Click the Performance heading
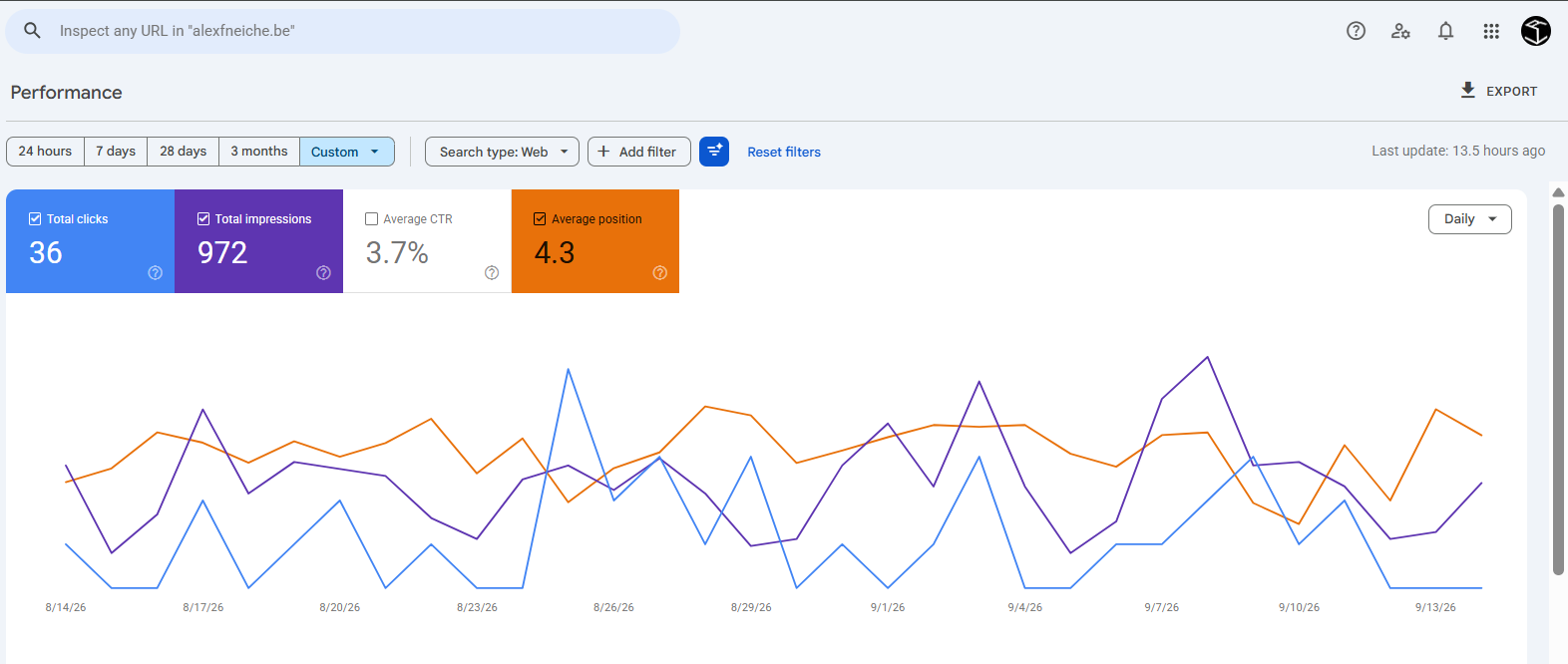 tap(66, 93)
